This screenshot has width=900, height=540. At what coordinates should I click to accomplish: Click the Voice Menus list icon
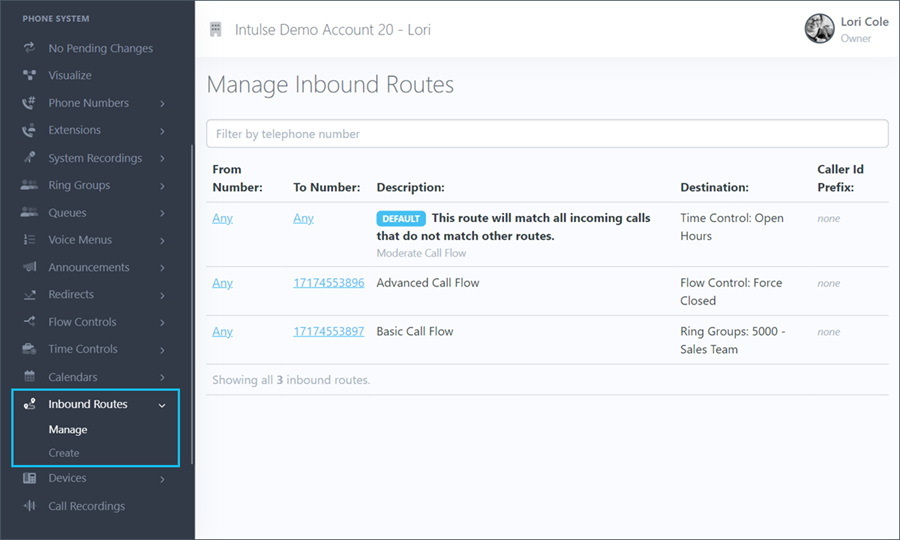coord(29,240)
